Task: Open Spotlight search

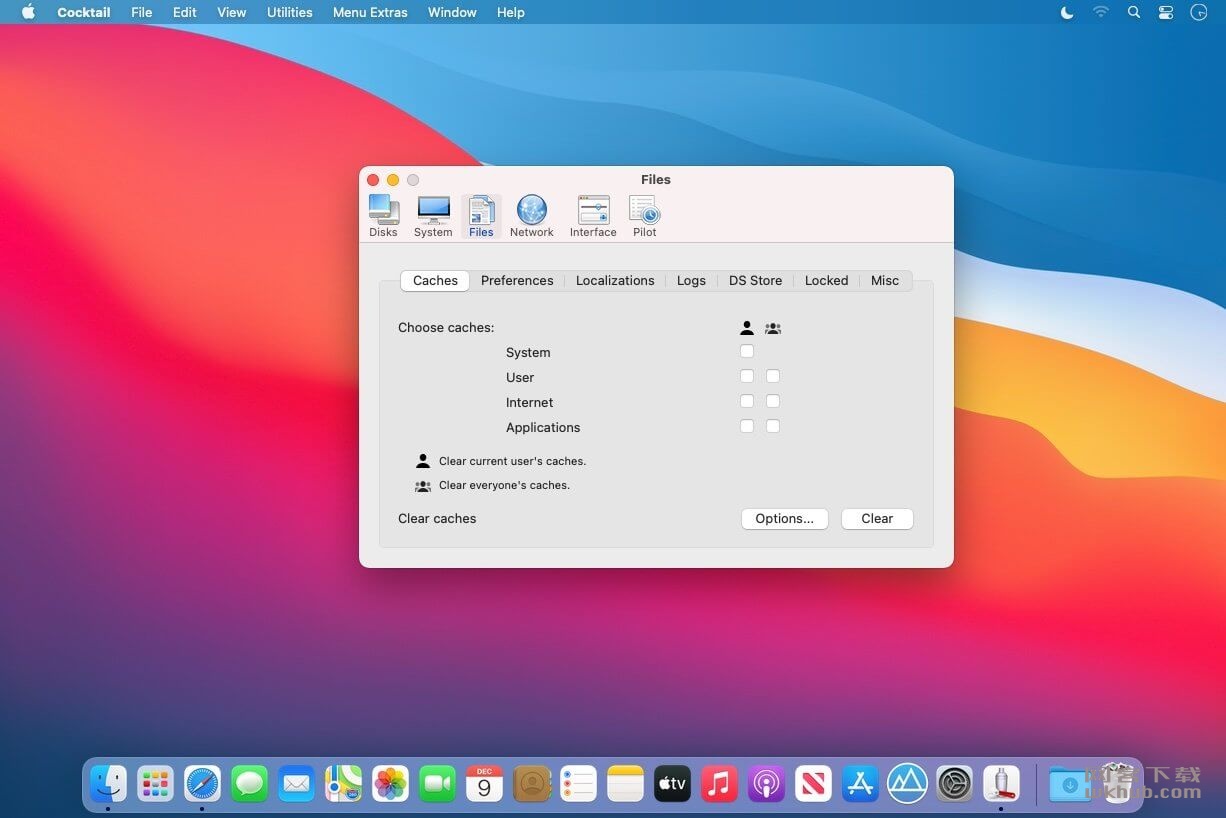Action: coord(1134,12)
